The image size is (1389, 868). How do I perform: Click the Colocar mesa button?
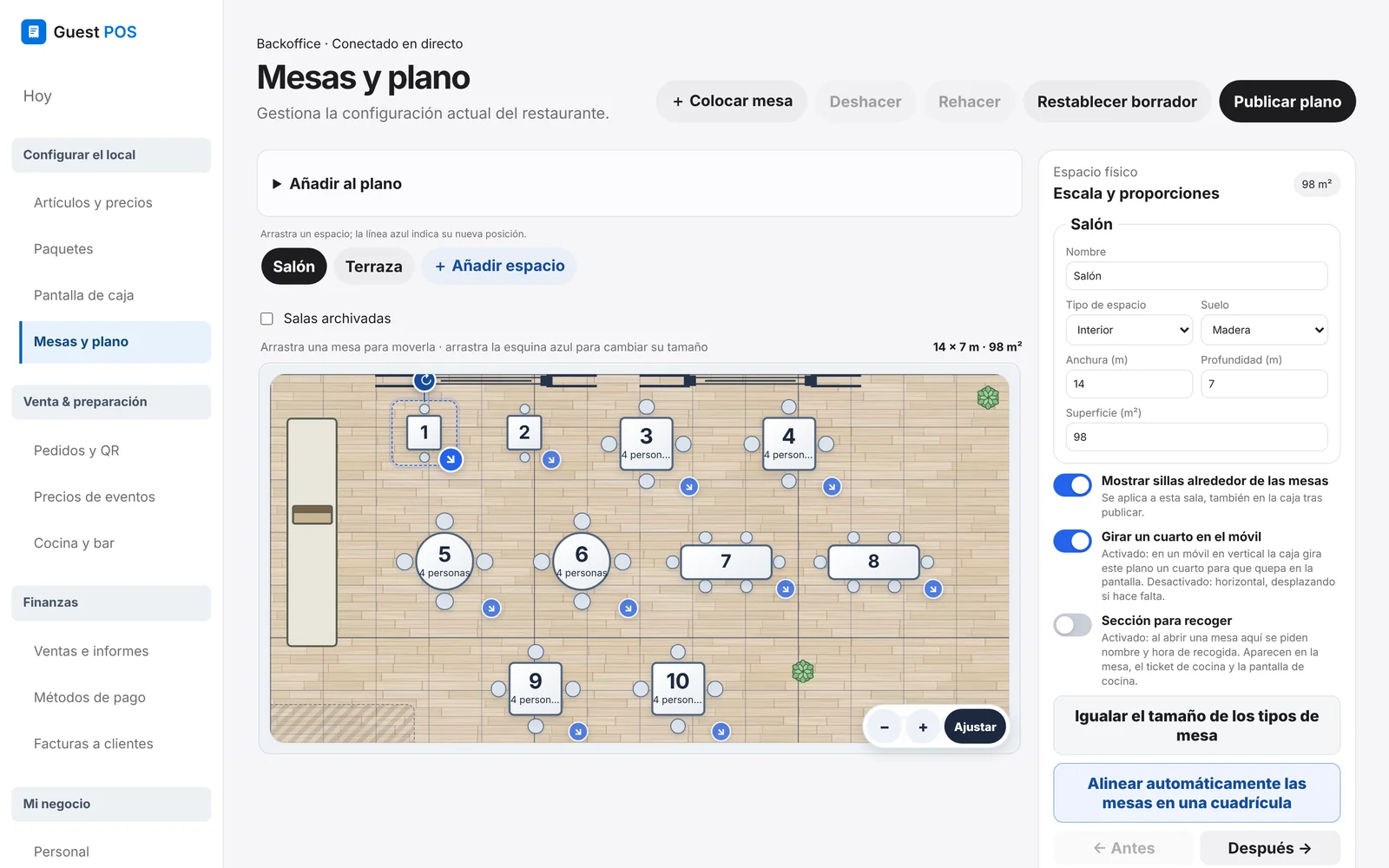[732, 102]
